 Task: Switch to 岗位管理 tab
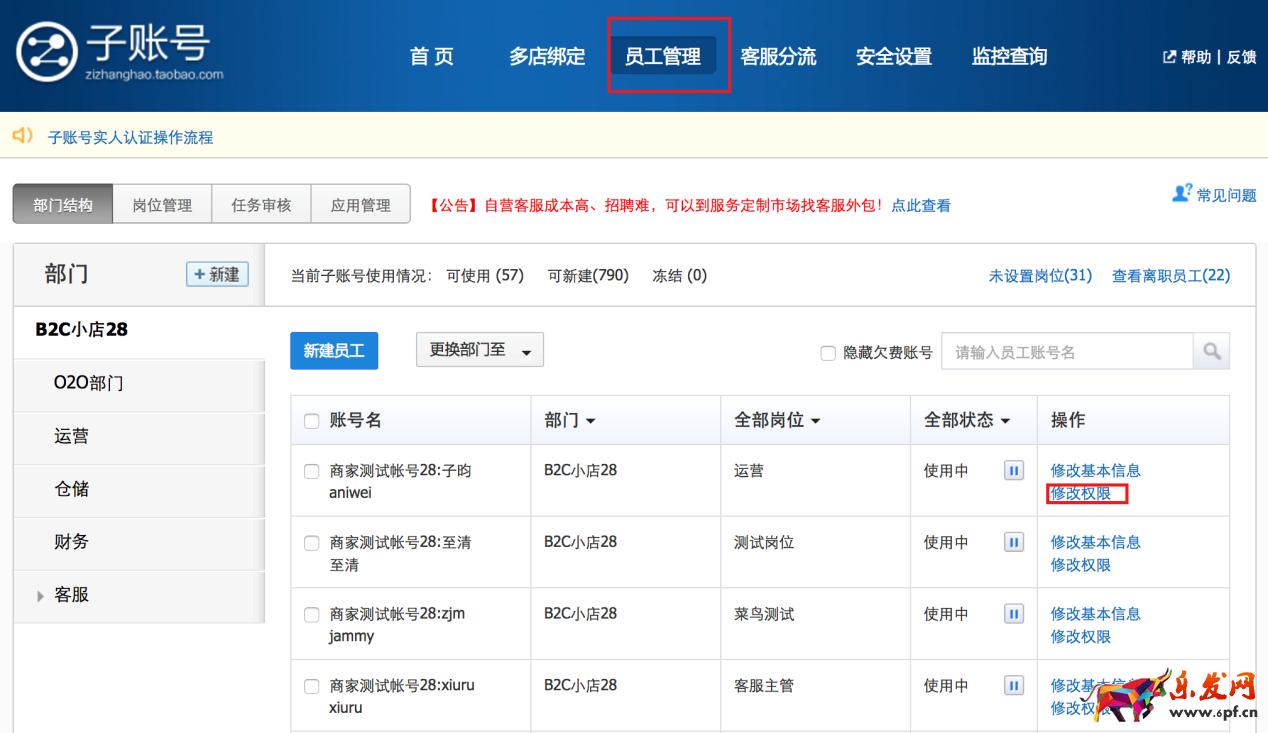point(162,204)
